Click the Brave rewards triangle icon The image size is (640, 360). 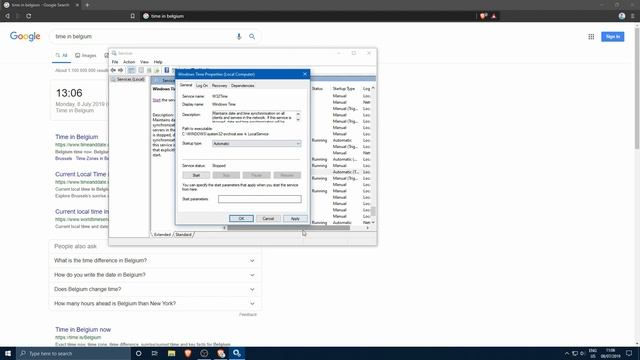[x=493, y=16]
